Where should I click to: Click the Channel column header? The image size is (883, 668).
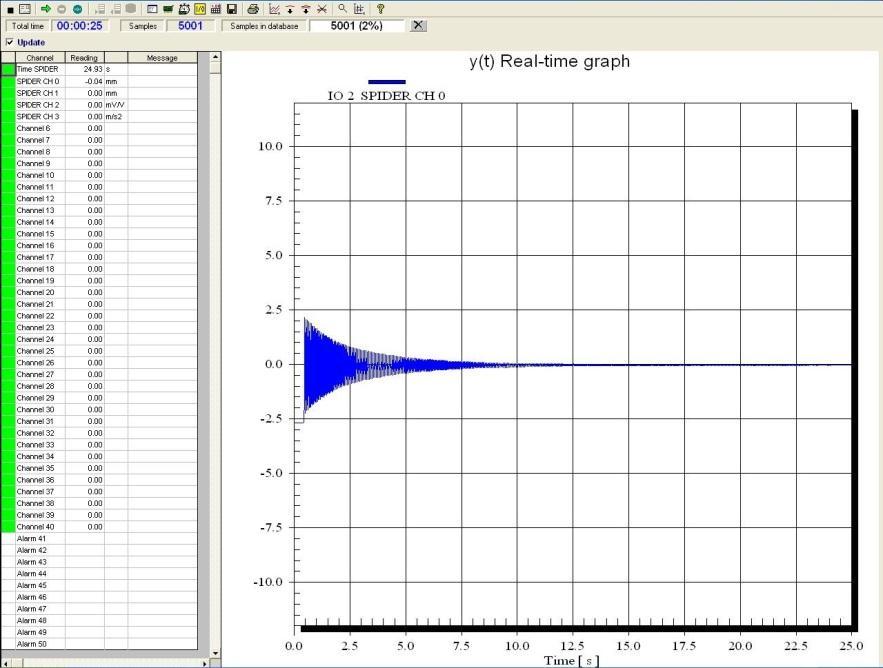(x=40, y=57)
